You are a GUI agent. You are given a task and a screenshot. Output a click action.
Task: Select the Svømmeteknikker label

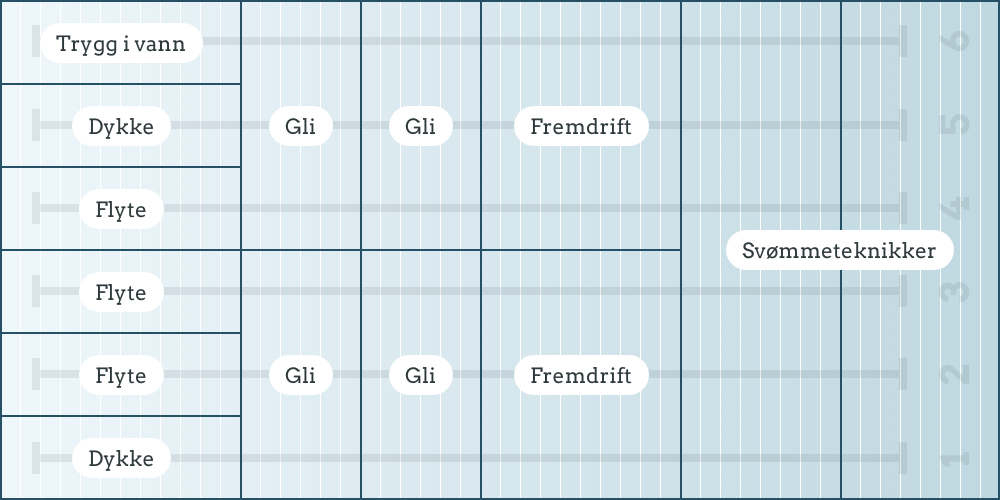tap(839, 250)
